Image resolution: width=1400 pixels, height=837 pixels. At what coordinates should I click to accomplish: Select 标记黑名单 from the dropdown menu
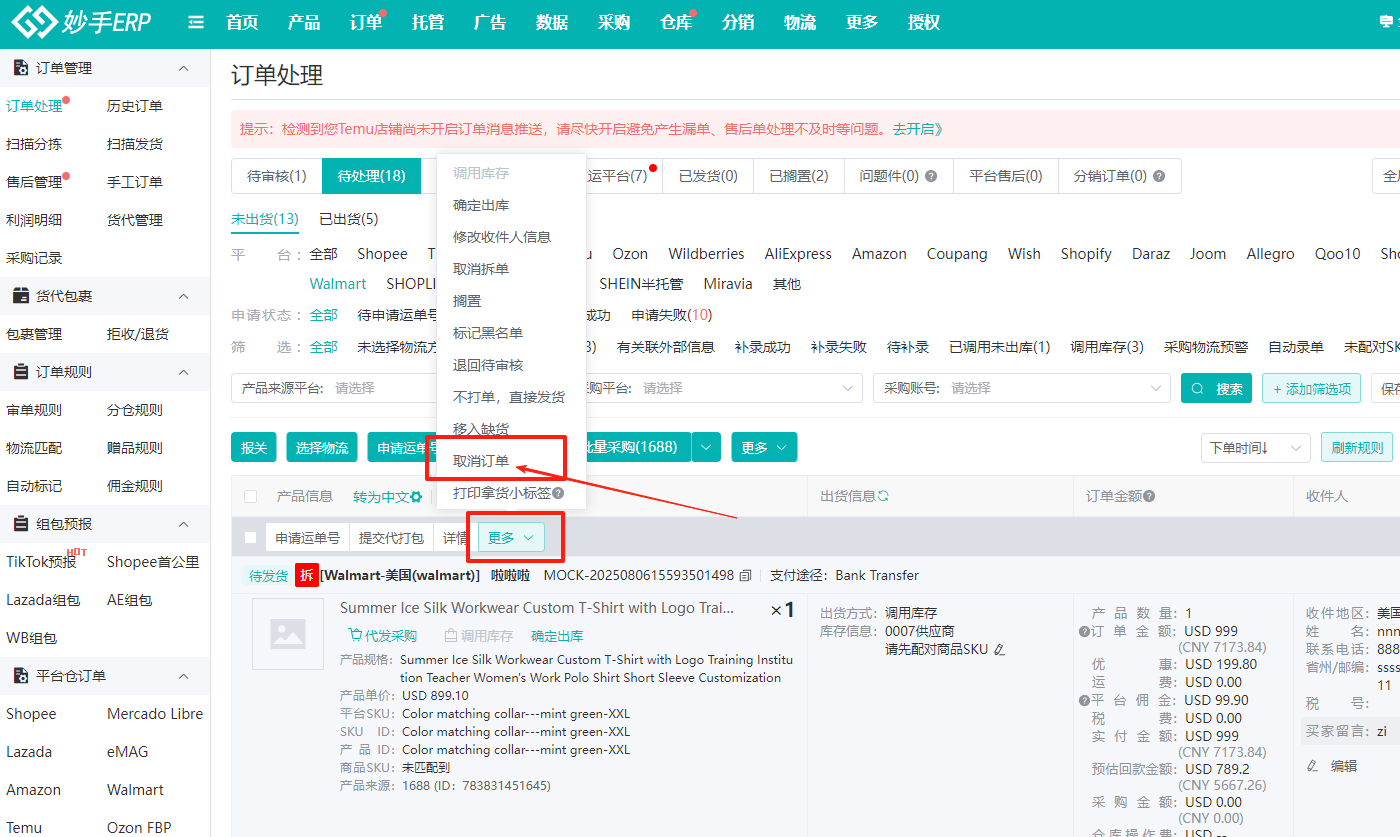click(x=488, y=333)
